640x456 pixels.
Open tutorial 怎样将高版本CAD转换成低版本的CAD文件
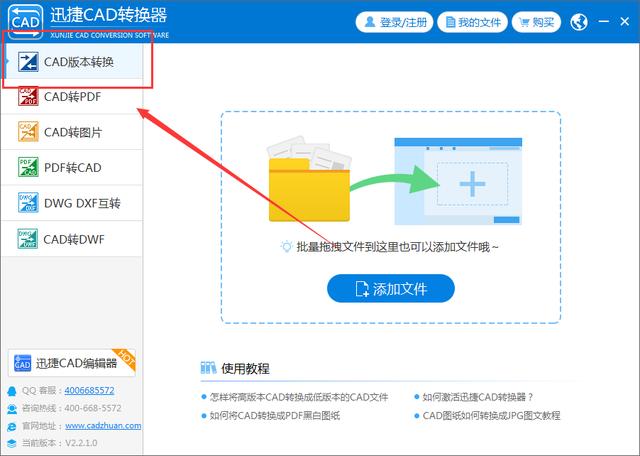coord(299,397)
